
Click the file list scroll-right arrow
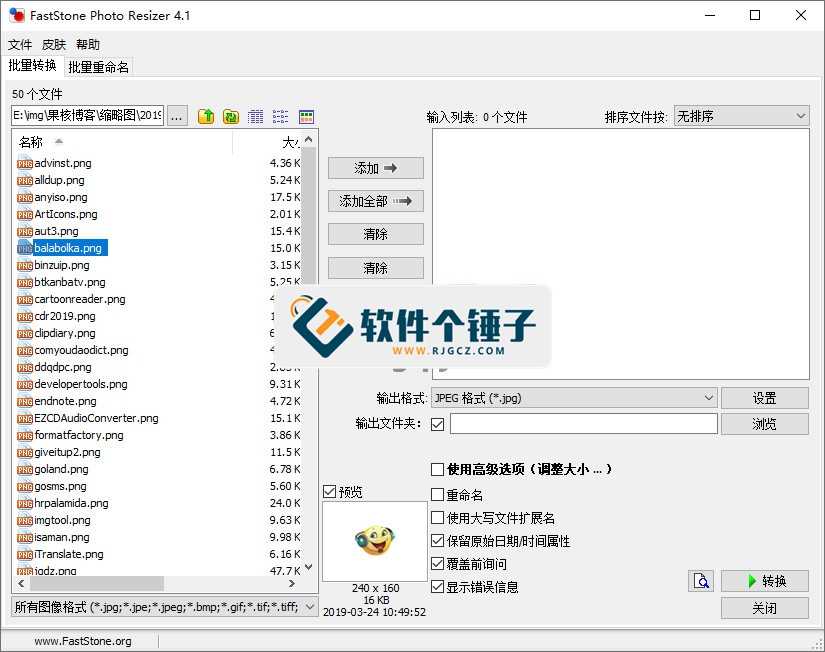click(291, 584)
